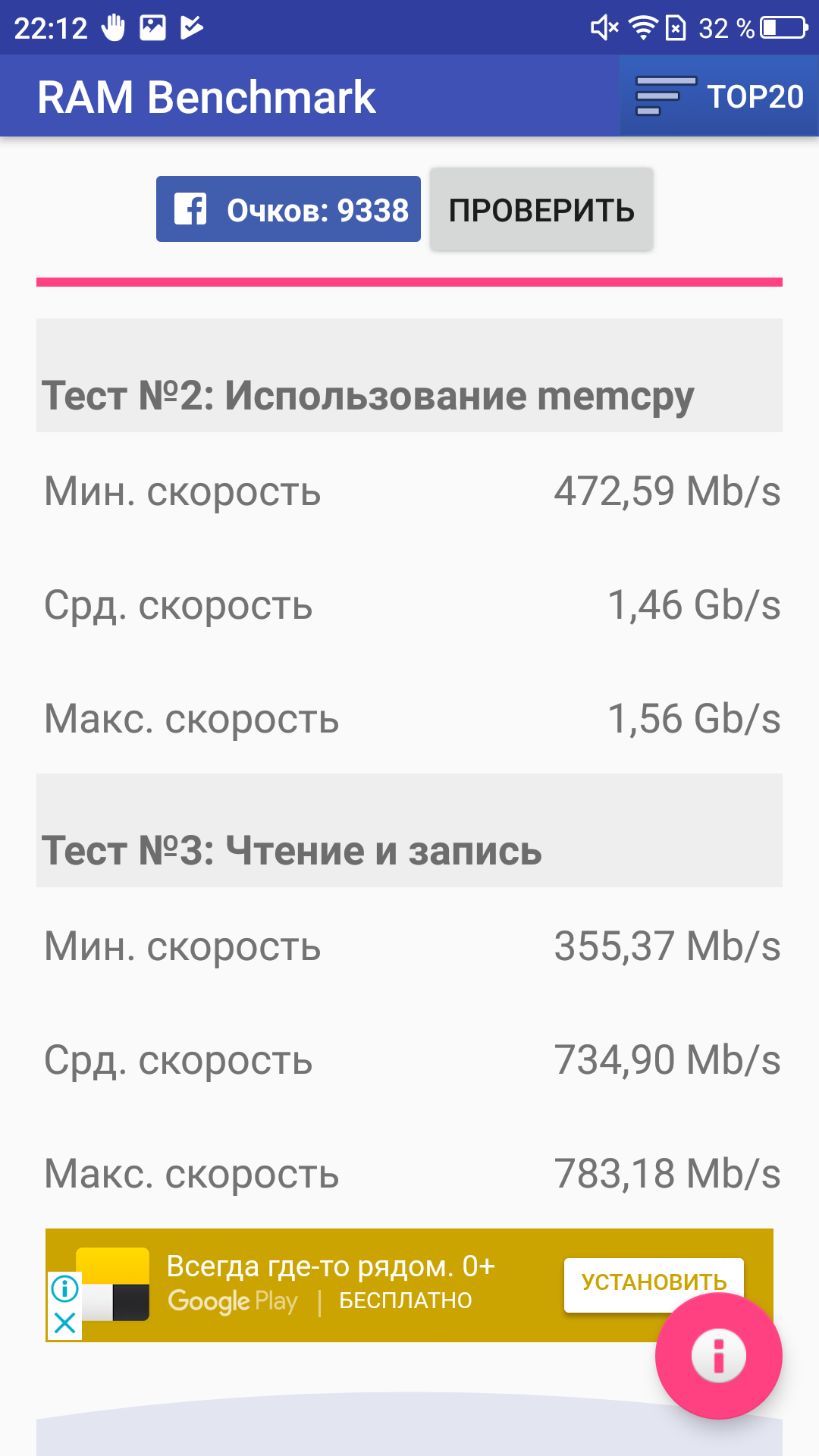Tap the pink info floating button
819x1456 pixels.
(718, 1355)
